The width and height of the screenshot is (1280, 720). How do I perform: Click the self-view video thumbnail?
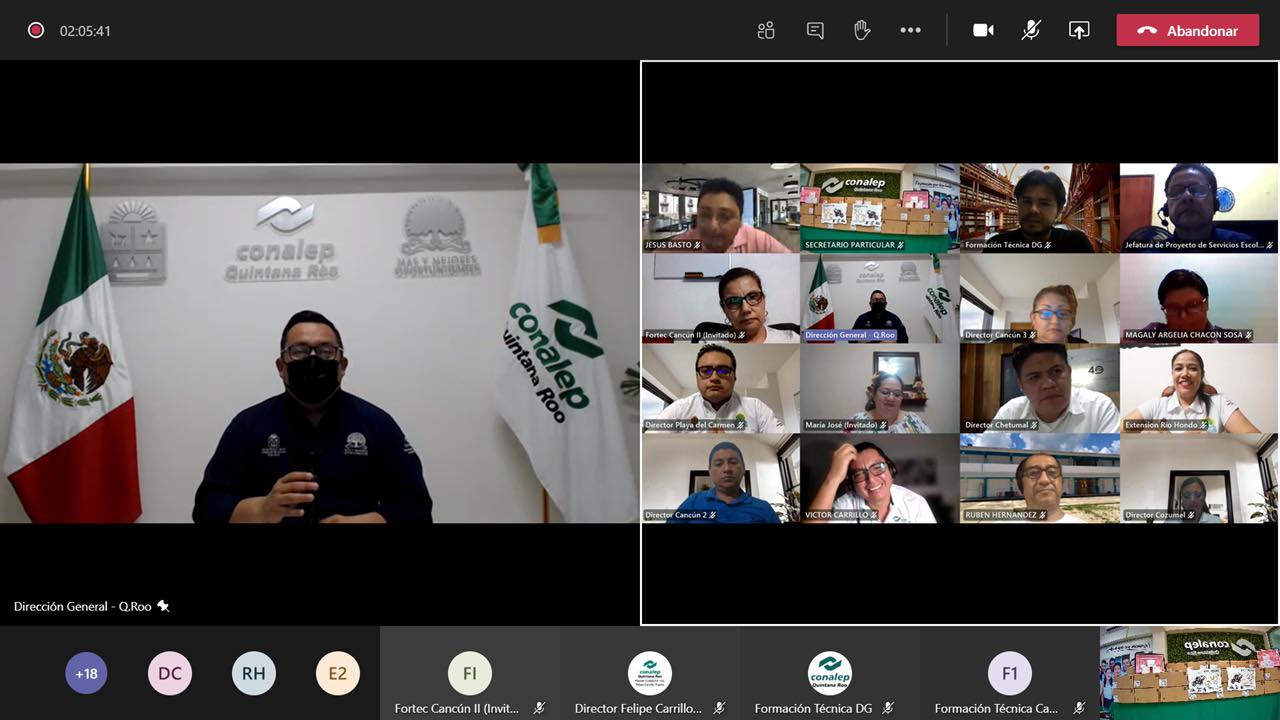pyautogui.click(x=1189, y=673)
